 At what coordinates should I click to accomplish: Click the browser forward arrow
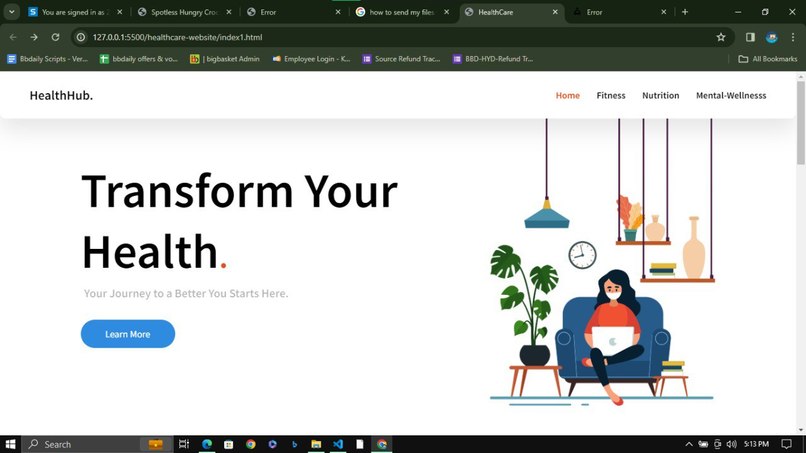[34, 37]
